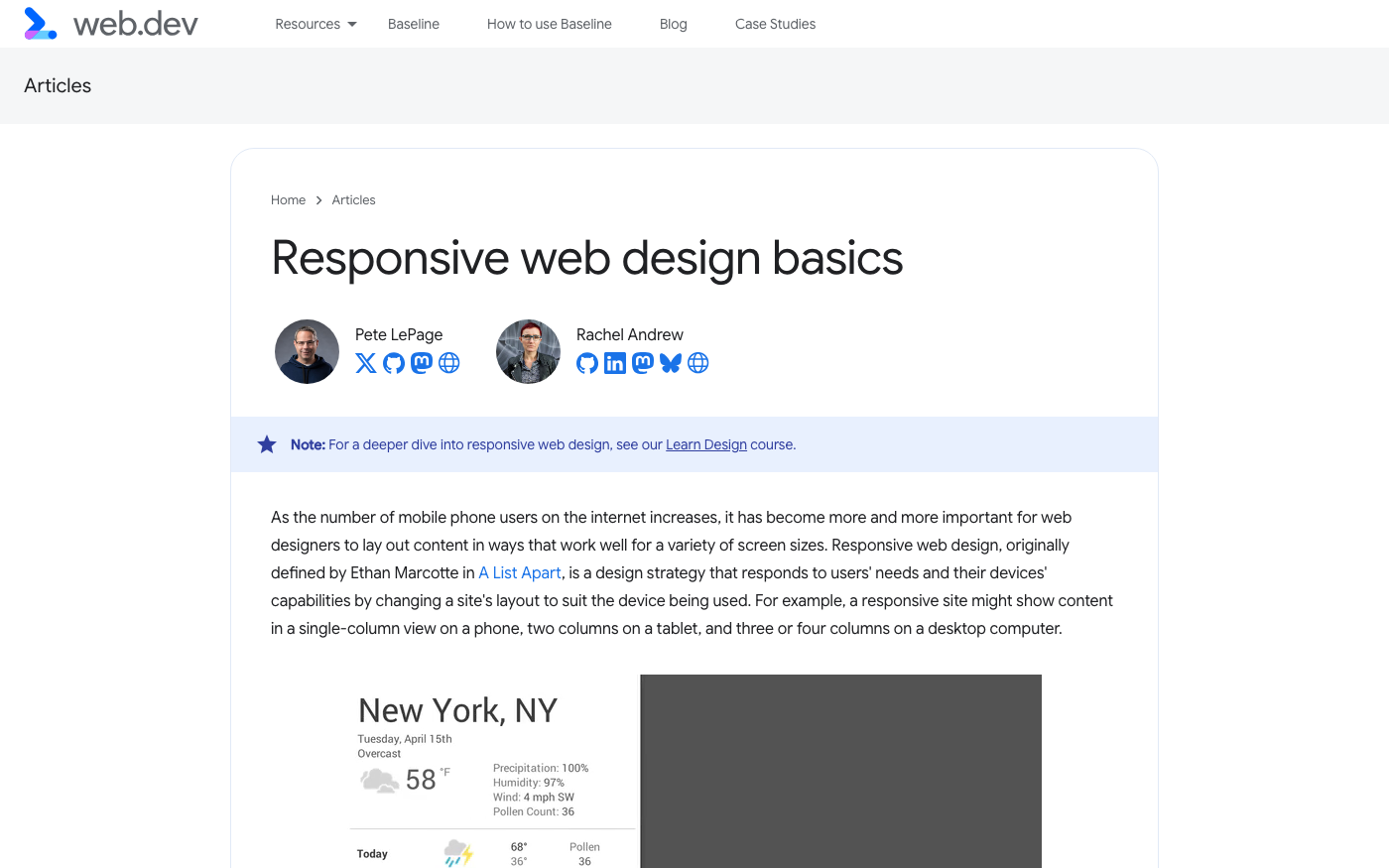Viewport: 1389px width, 868px height.
Task: Open Pete LePage's personal website globe icon
Action: (x=449, y=363)
